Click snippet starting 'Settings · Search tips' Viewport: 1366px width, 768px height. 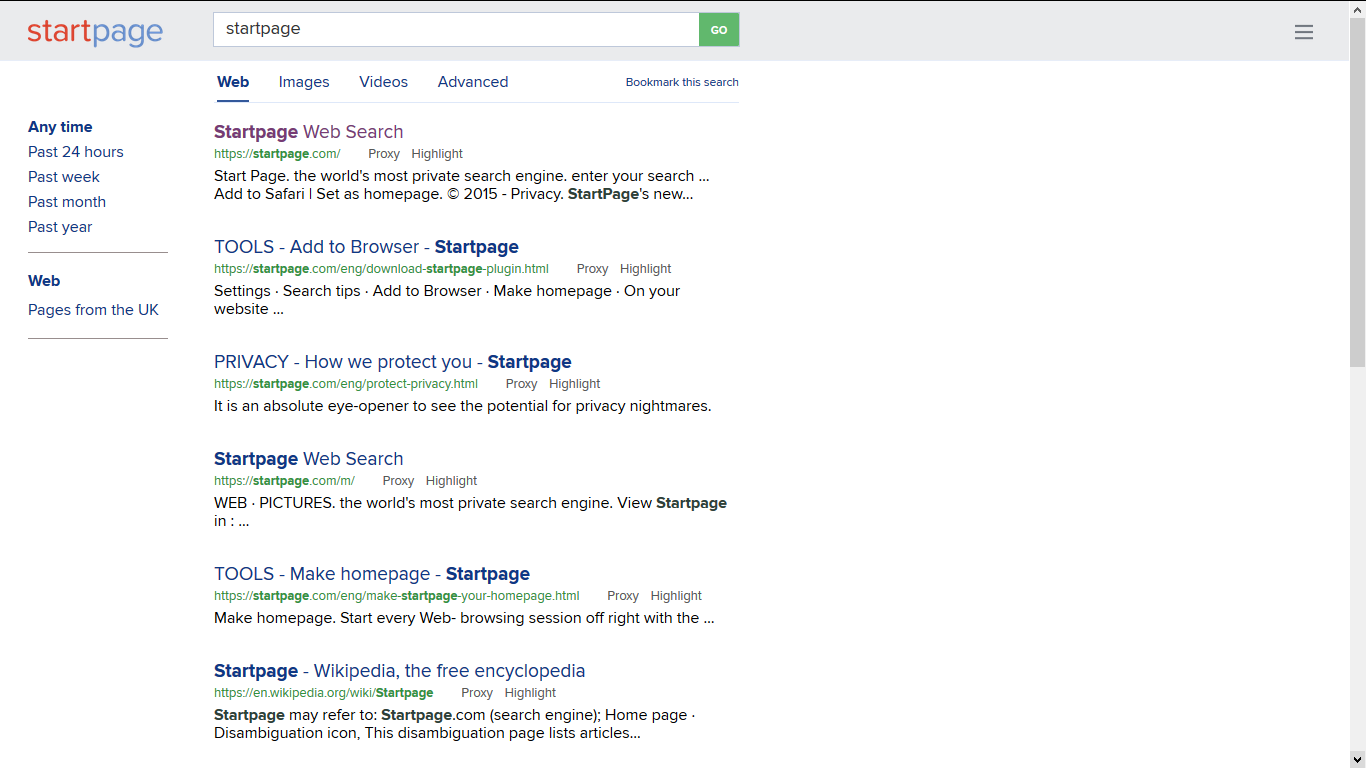447,300
